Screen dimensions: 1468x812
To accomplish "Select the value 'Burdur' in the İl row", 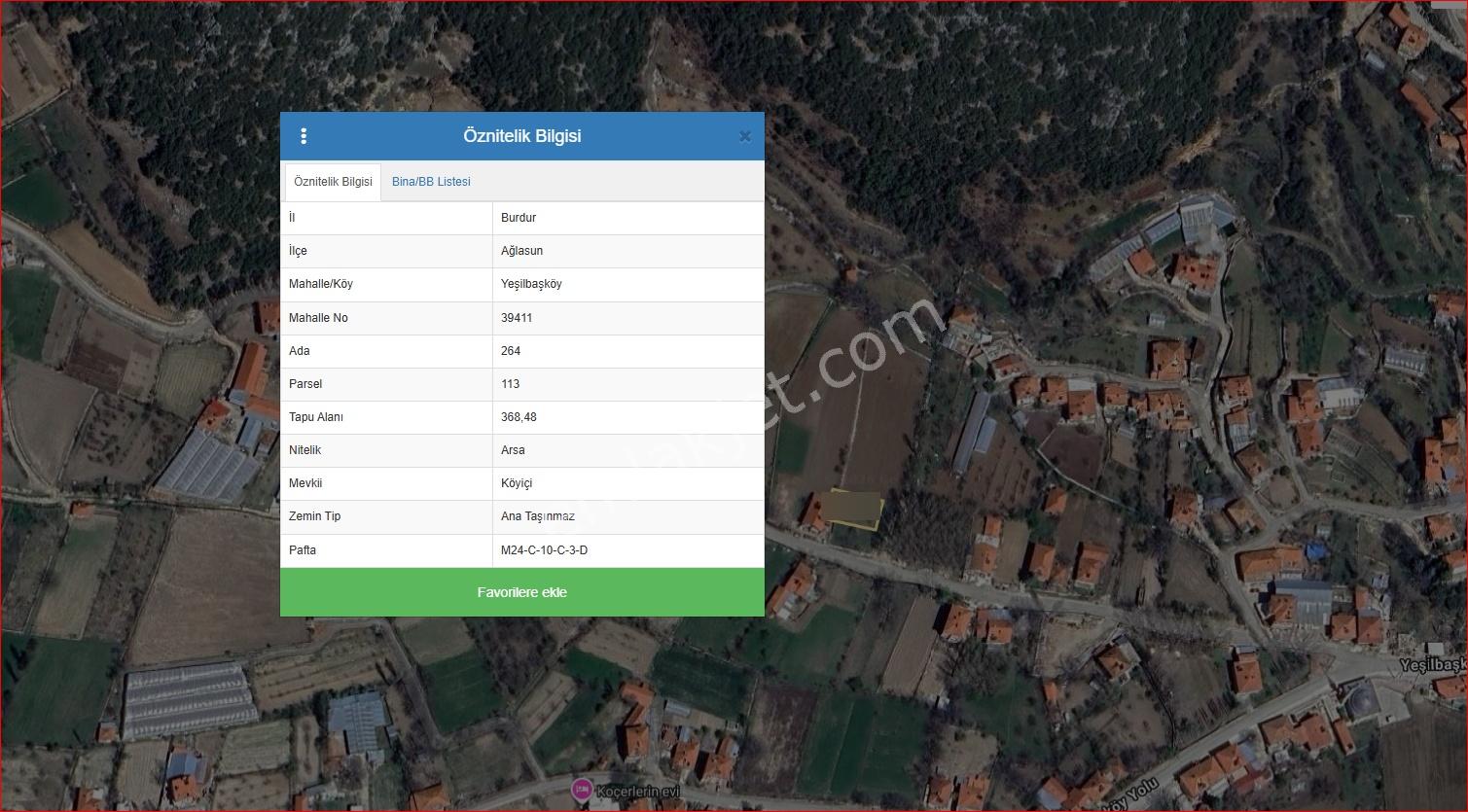I will (519, 218).
